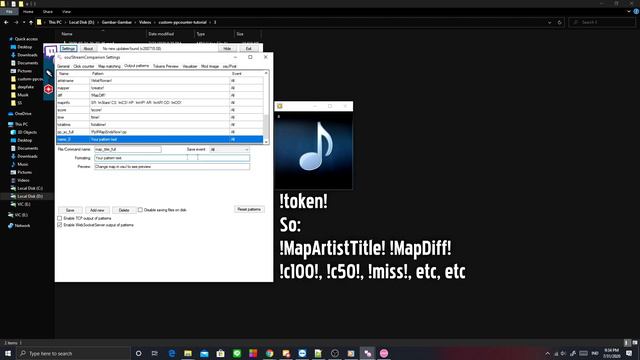Sort by the Date modified column
The height and width of the screenshot is (360, 640).
coord(161,34)
